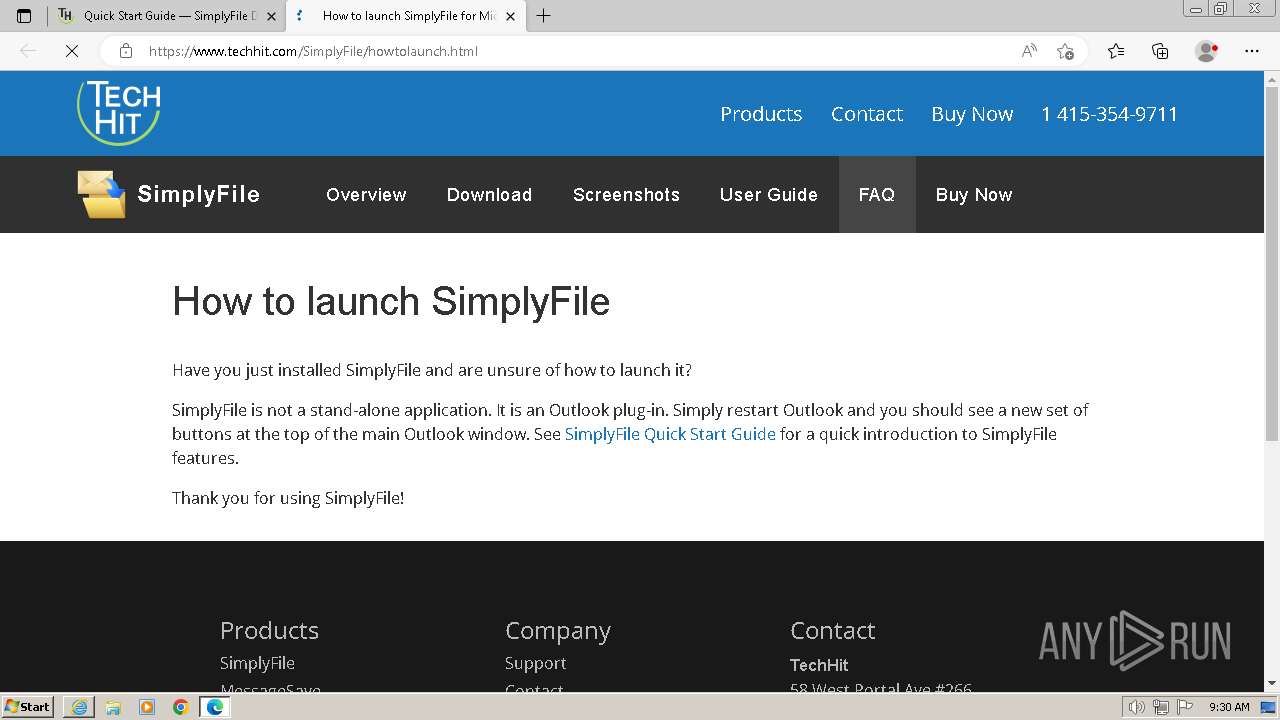Click the Action Center flag icon
Image resolution: width=1280 pixels, height=720 pixels.
[x=1184, y=707]
